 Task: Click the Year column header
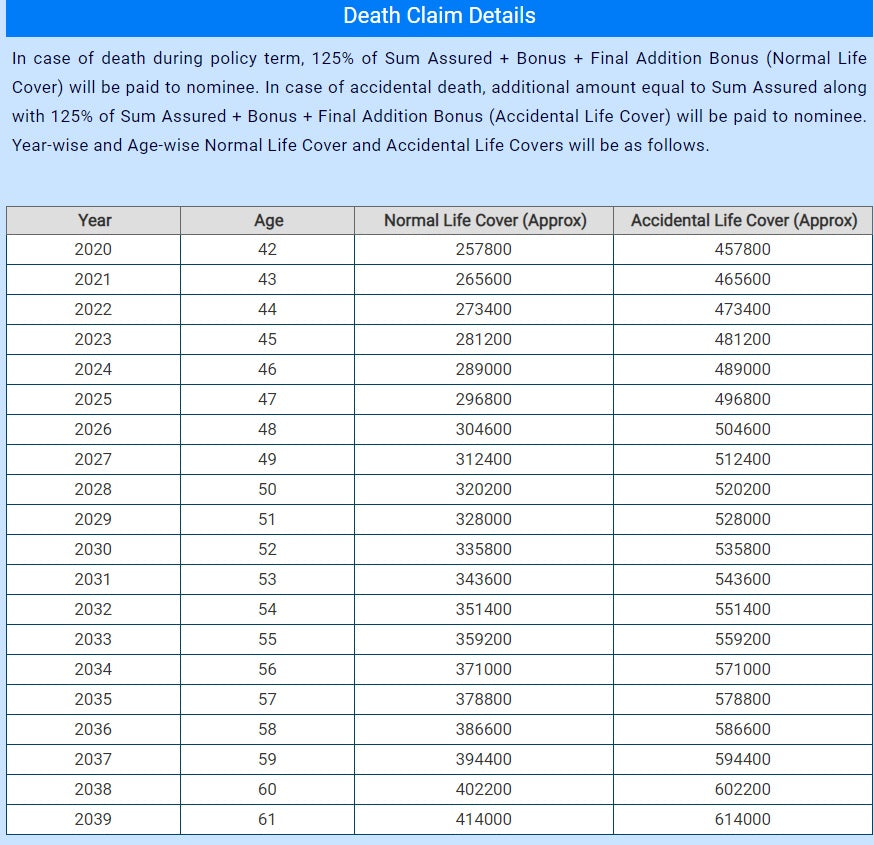(x=94, y=220)
